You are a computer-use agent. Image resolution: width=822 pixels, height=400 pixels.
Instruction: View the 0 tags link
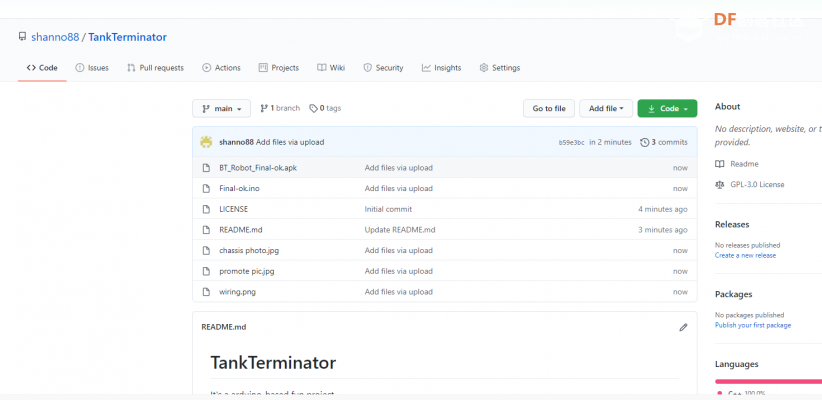(x=325, y=108)
